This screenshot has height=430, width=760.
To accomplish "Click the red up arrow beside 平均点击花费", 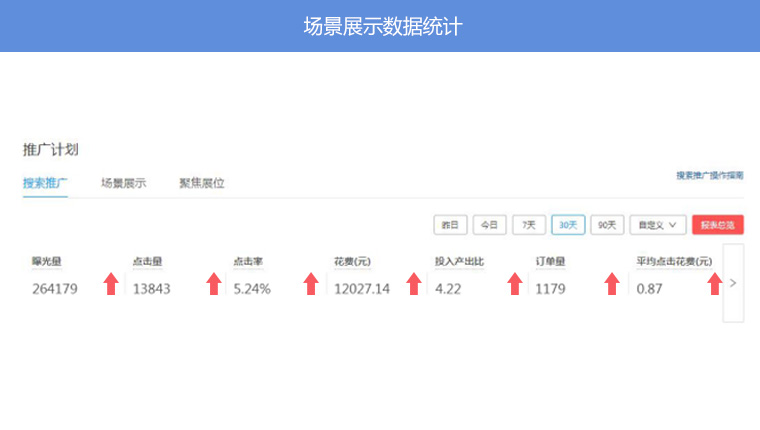I will pos(714,285).
